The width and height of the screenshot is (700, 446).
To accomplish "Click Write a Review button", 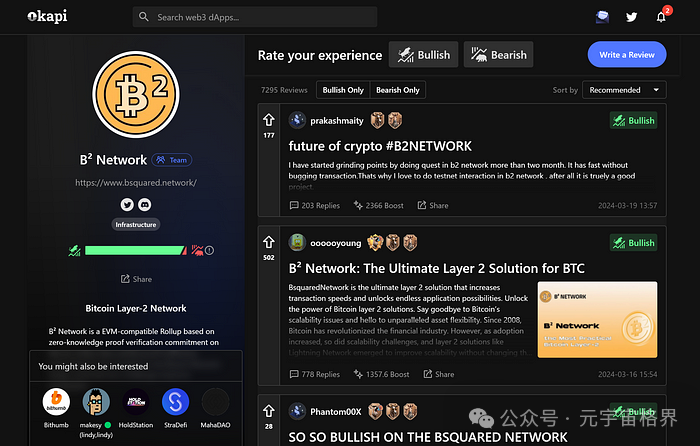I will click(x=627, y=54).
